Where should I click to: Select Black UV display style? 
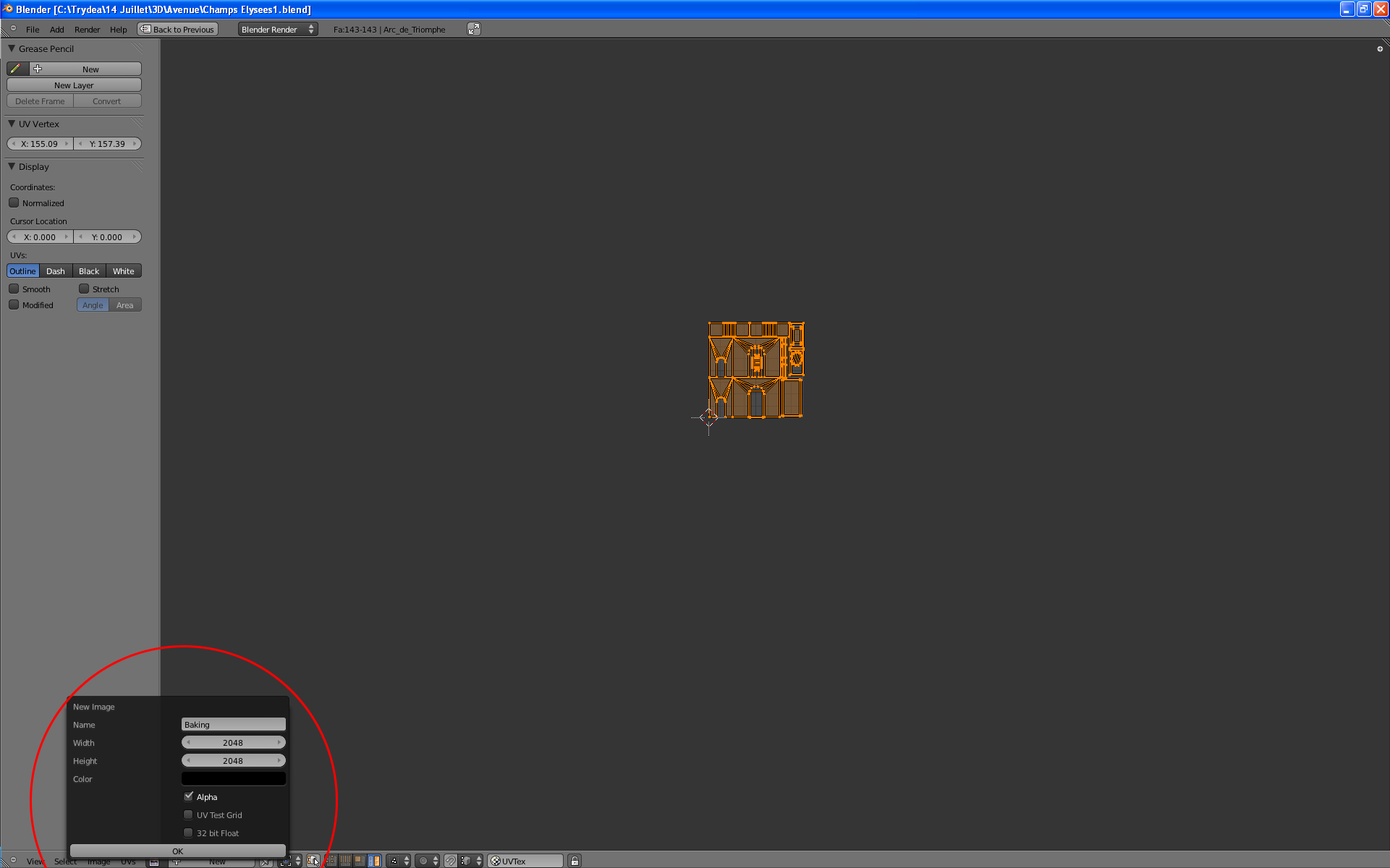coord(89,271)
